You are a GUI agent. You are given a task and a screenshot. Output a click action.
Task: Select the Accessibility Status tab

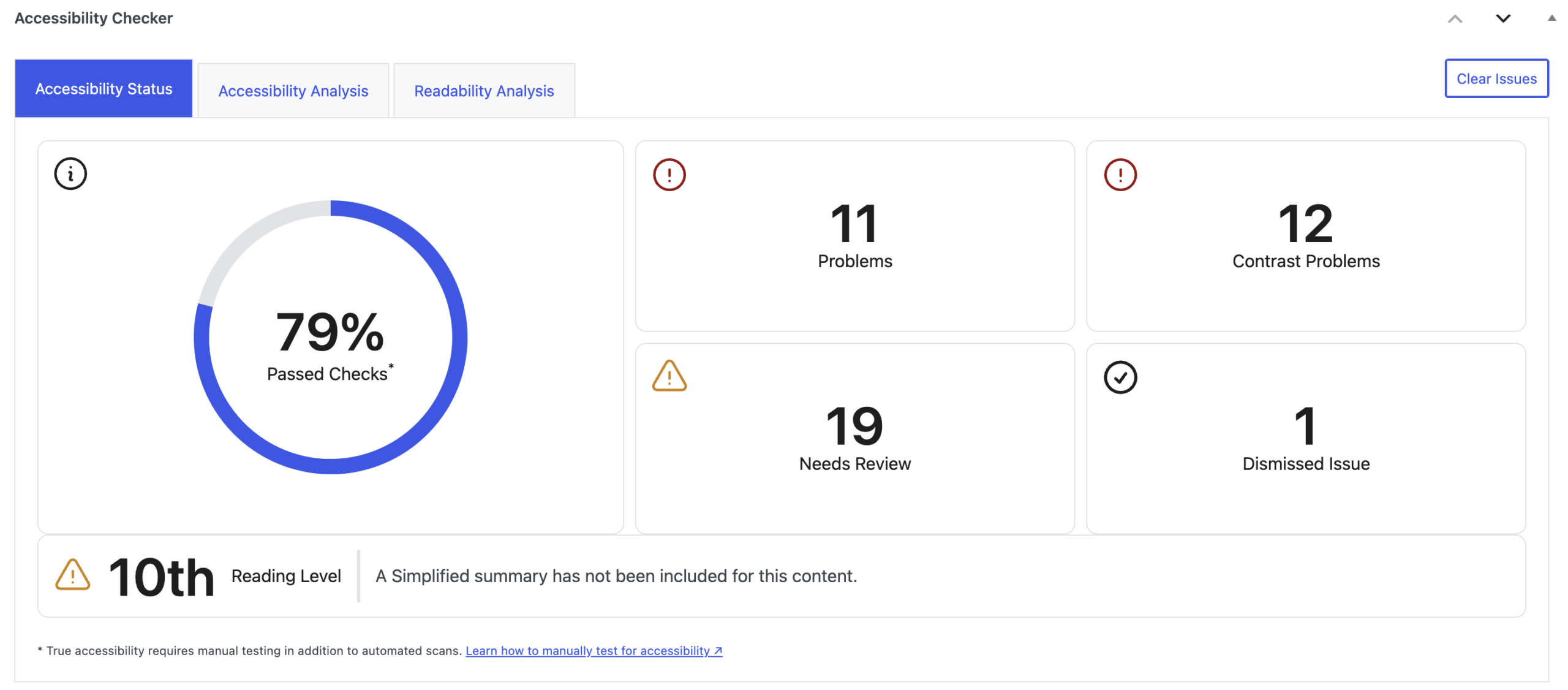(104, 89)
